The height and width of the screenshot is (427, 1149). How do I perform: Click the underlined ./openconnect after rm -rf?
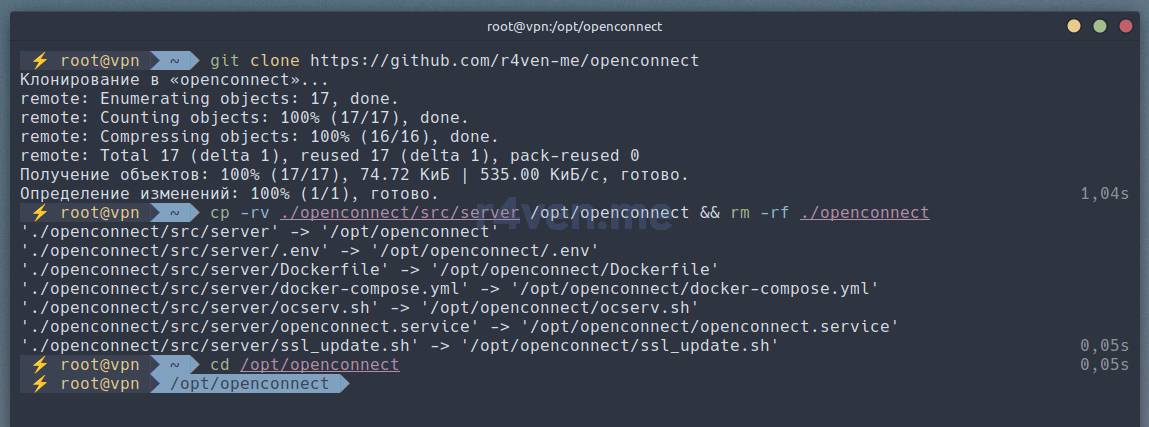864,213
